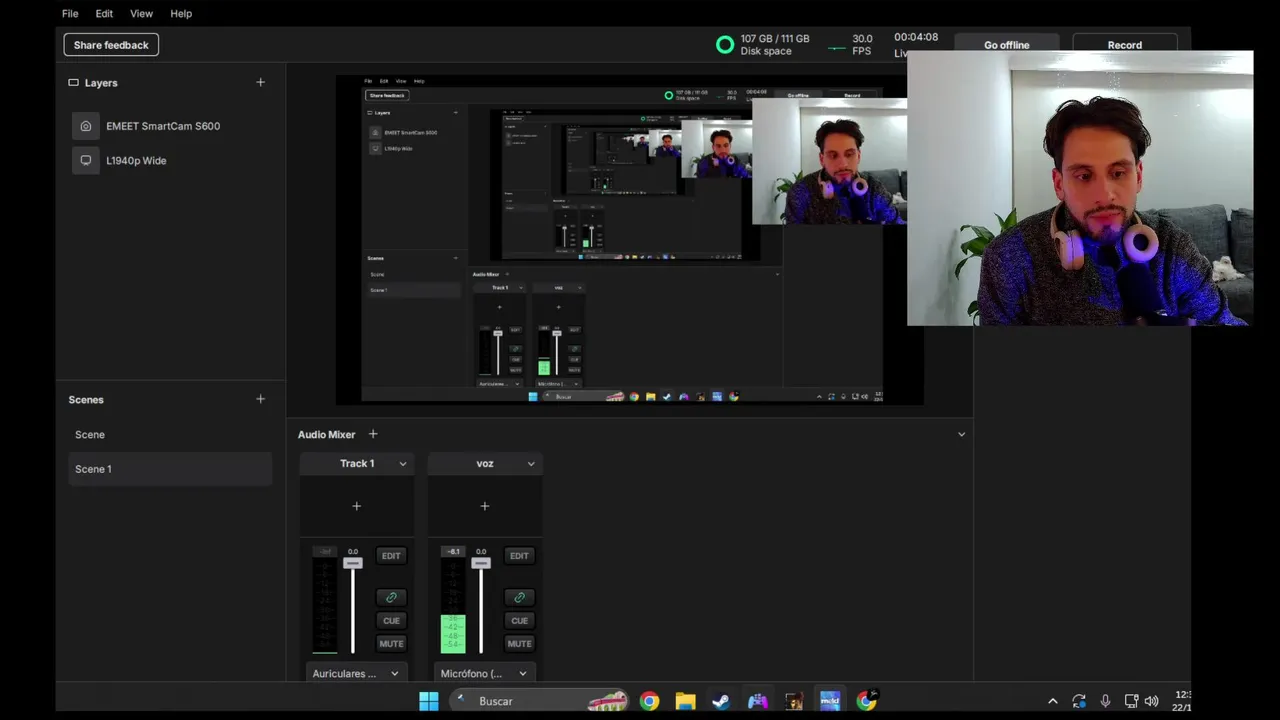The height and width of the screenshot is (720, 1280).
Task: Add a new audio track in Audio Mixer
Action: tap(373, 434)
